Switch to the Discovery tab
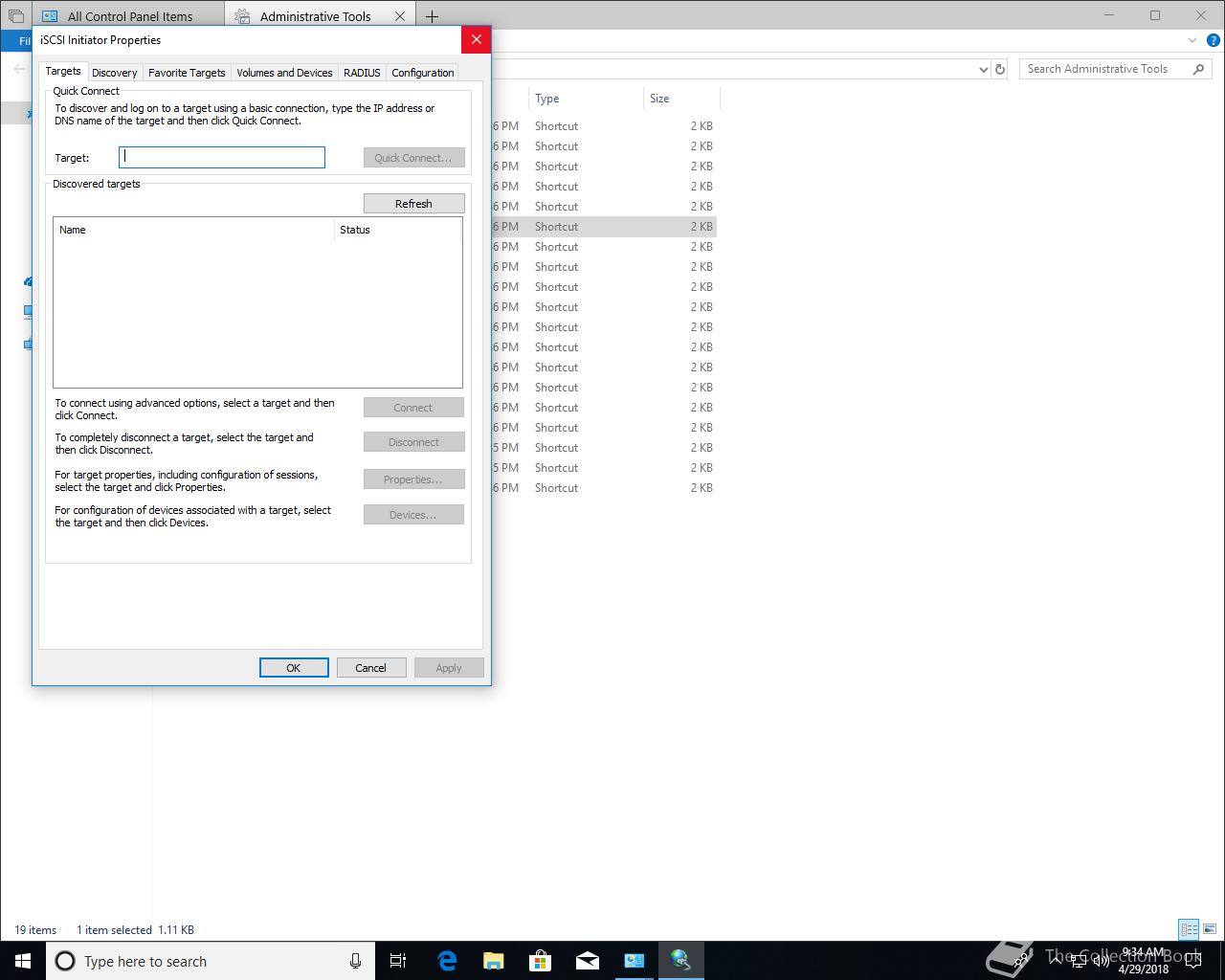This screenshot has height=980, width=1225. pyautogui.click(x=115, y=73)
